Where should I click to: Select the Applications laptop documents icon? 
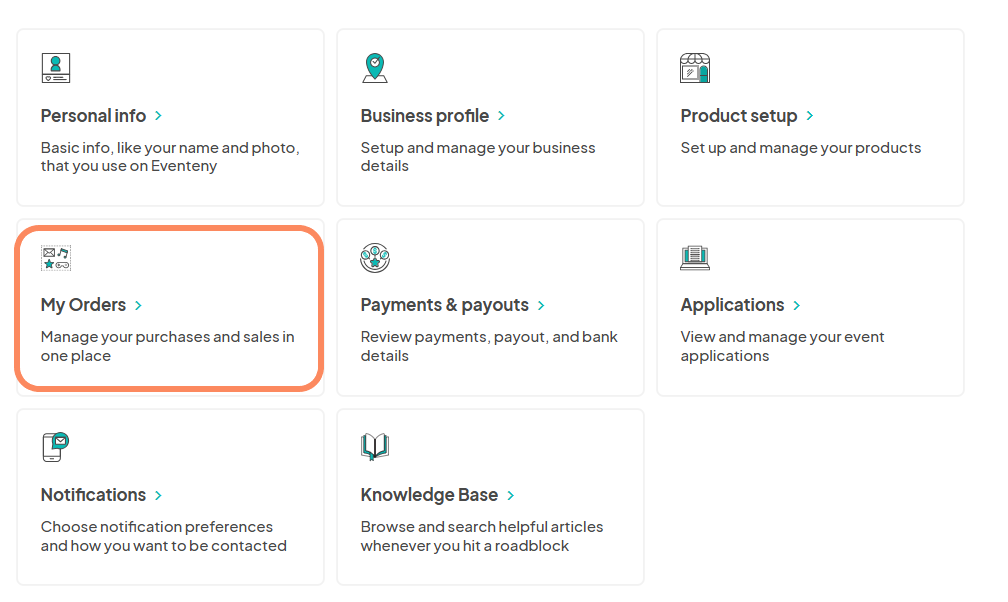[695, 257]
